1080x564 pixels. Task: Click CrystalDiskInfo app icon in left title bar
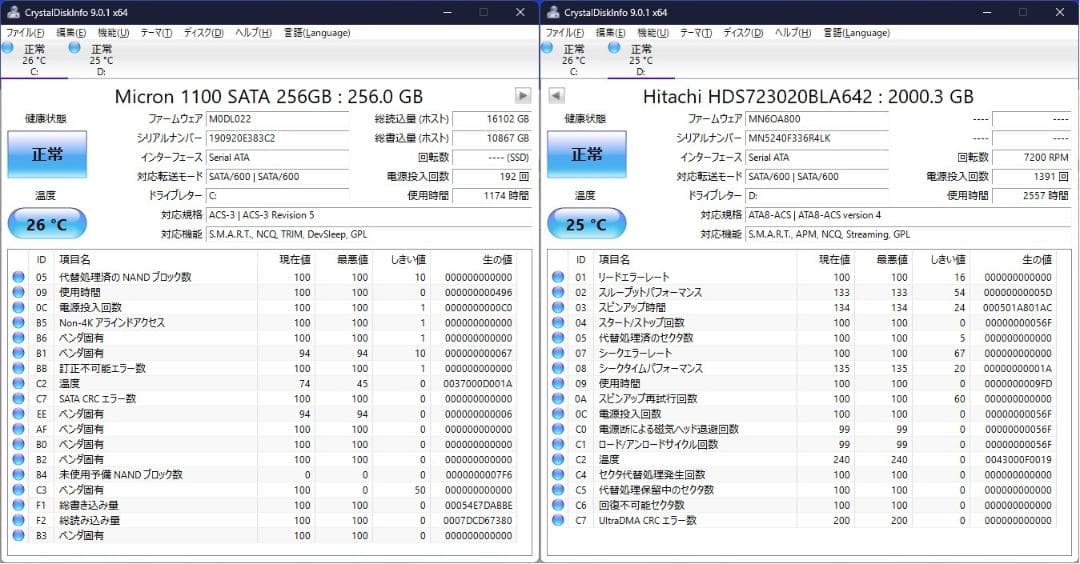[x=13, y=12]
